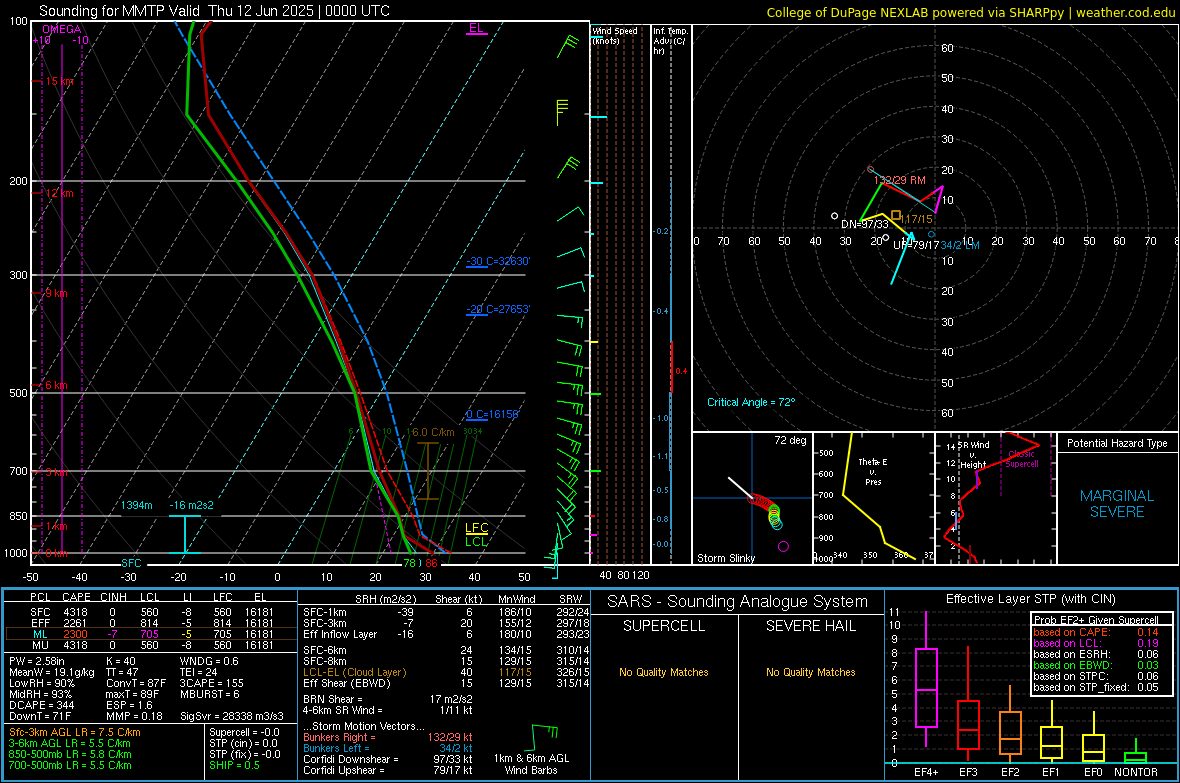
Task: Click the LCL-EL (Cloud Layer) row
Action: (x=446, y=672)
